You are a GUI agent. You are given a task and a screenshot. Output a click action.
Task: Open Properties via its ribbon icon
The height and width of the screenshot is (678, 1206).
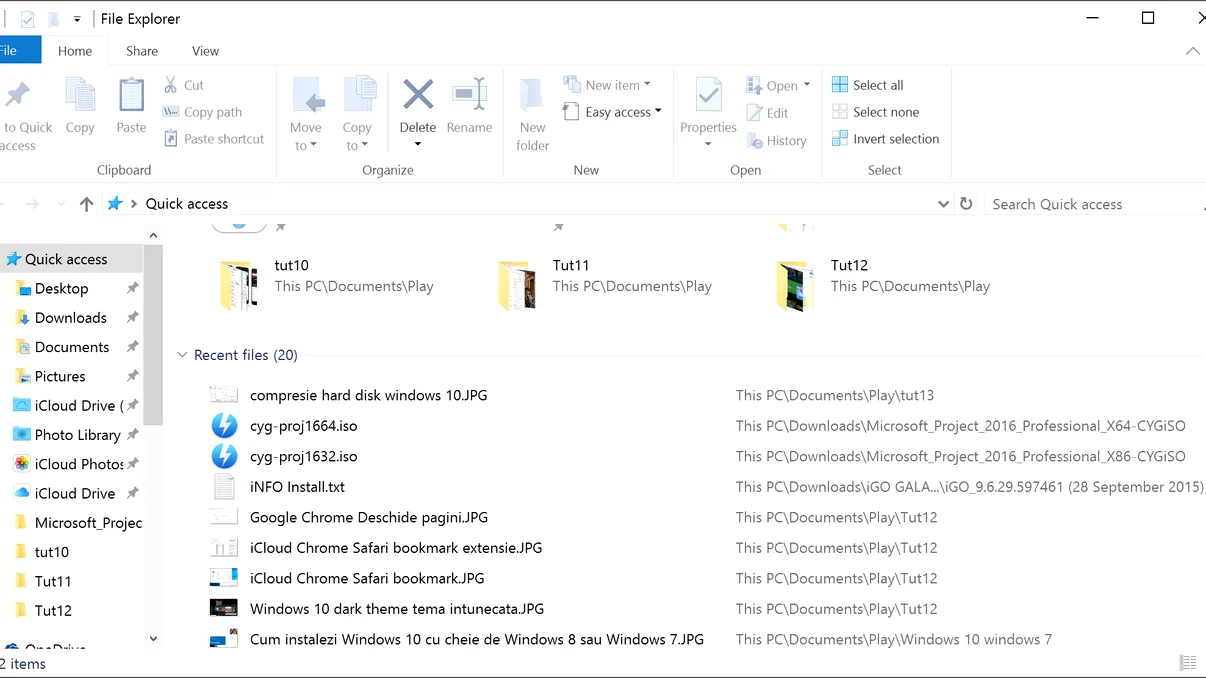[x=708, y=105]
